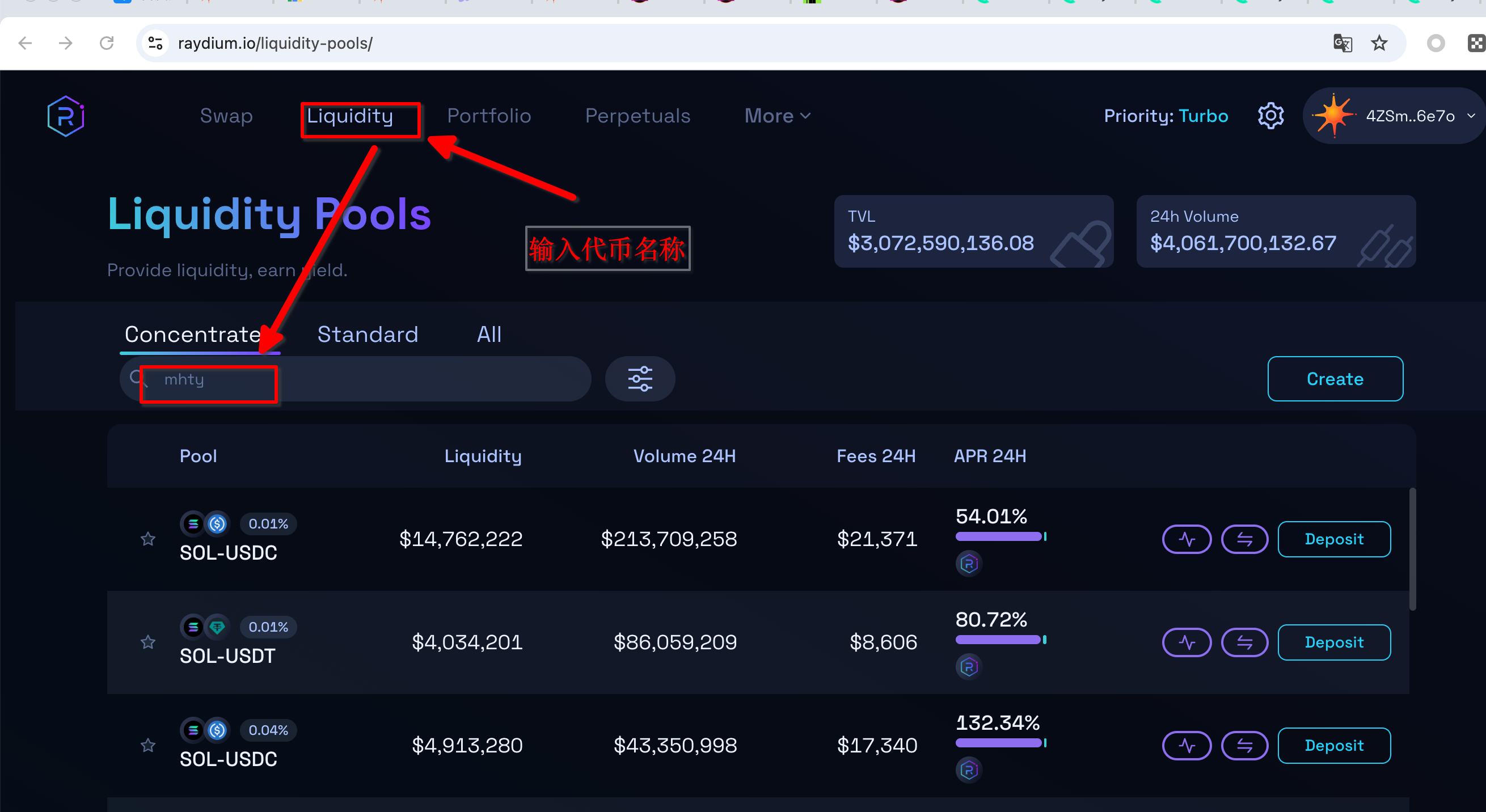Open settings gear icon in header
1486x812 pixels.
tap(1271, 116)
